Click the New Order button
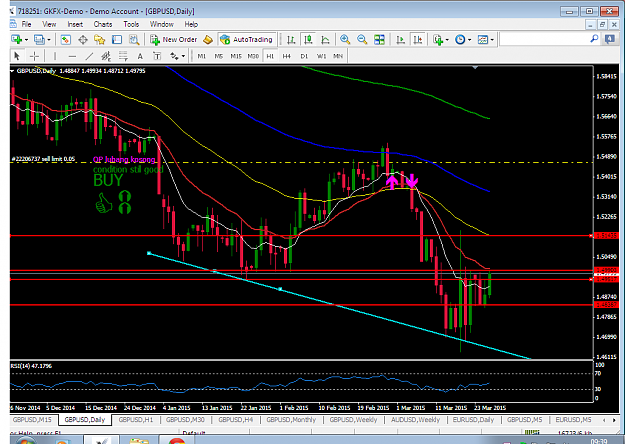This screenshot has height=444, width=625. (173, 39)
